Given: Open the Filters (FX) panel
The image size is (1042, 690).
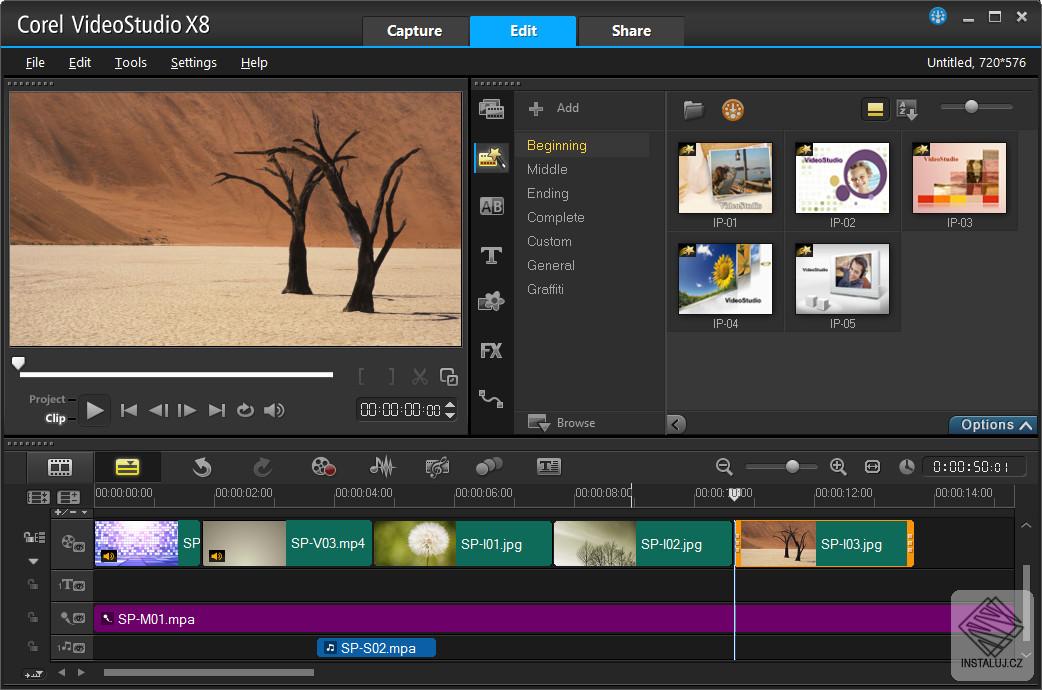Looking at the screenshot, I should pyautogui.click(x=491, y=350).
